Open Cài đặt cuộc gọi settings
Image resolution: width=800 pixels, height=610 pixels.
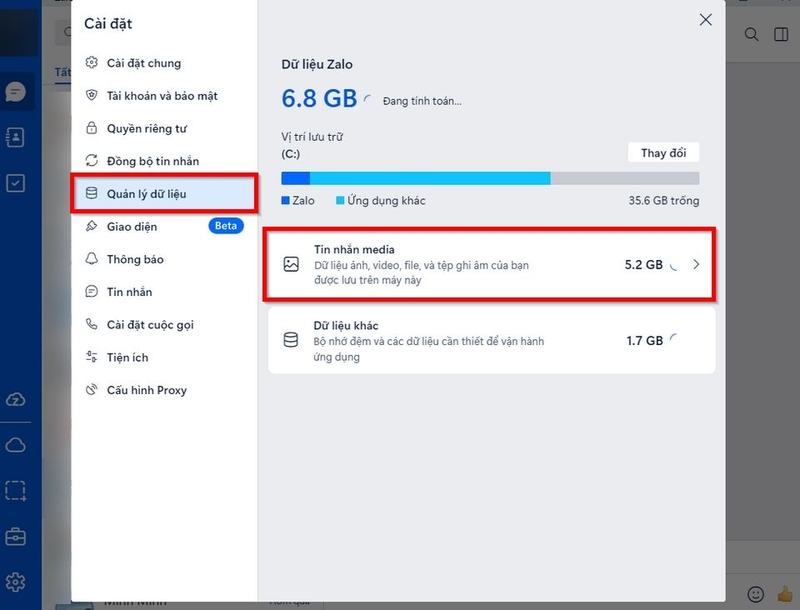pos(164,324)
